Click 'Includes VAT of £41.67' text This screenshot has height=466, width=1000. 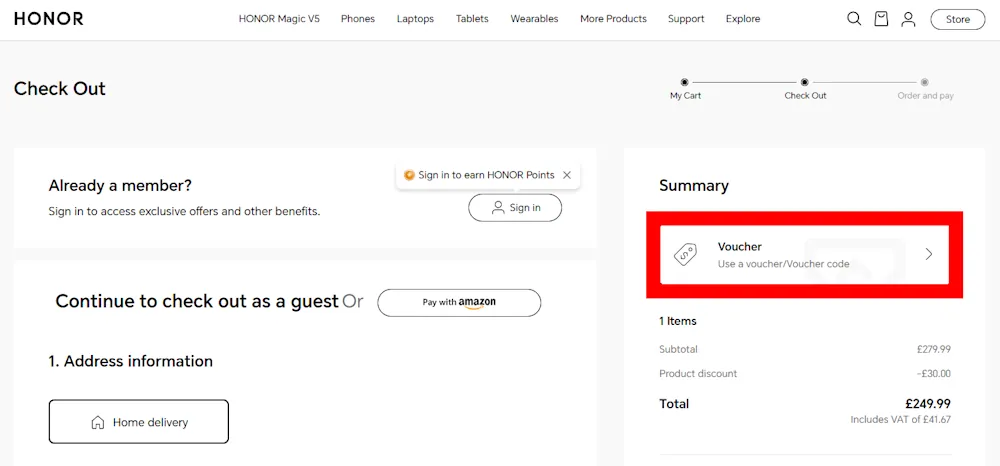click(x=901, y=420)
